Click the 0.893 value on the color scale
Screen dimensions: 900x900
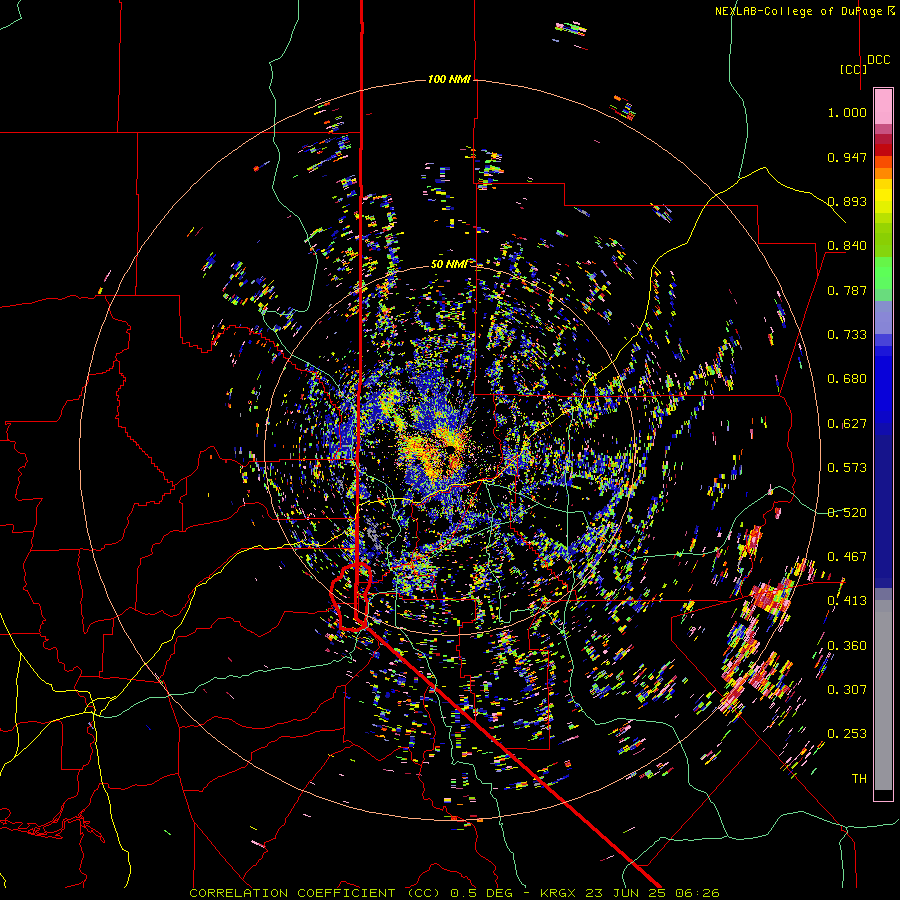click(847, 201)
